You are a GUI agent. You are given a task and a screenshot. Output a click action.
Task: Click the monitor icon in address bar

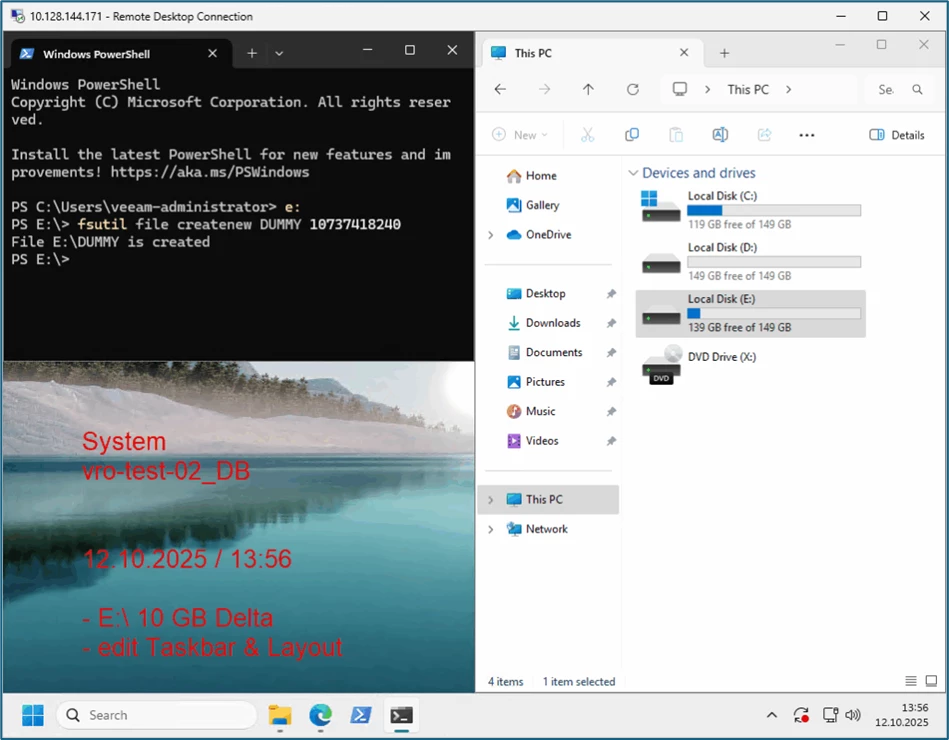pos(680,90)
